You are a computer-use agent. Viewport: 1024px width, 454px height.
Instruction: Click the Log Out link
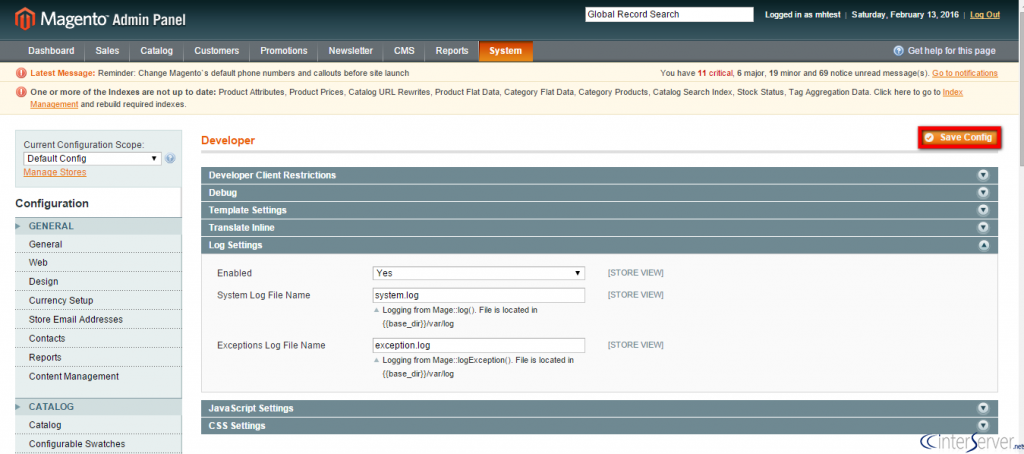[985, 14]
